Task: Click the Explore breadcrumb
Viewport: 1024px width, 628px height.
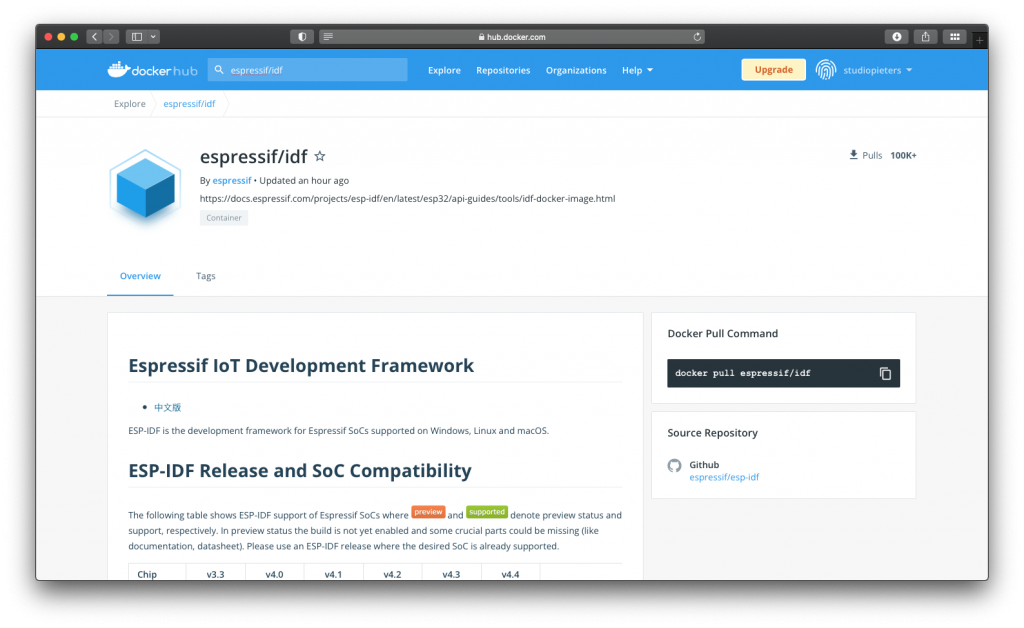Action: [x=129, y=104]
